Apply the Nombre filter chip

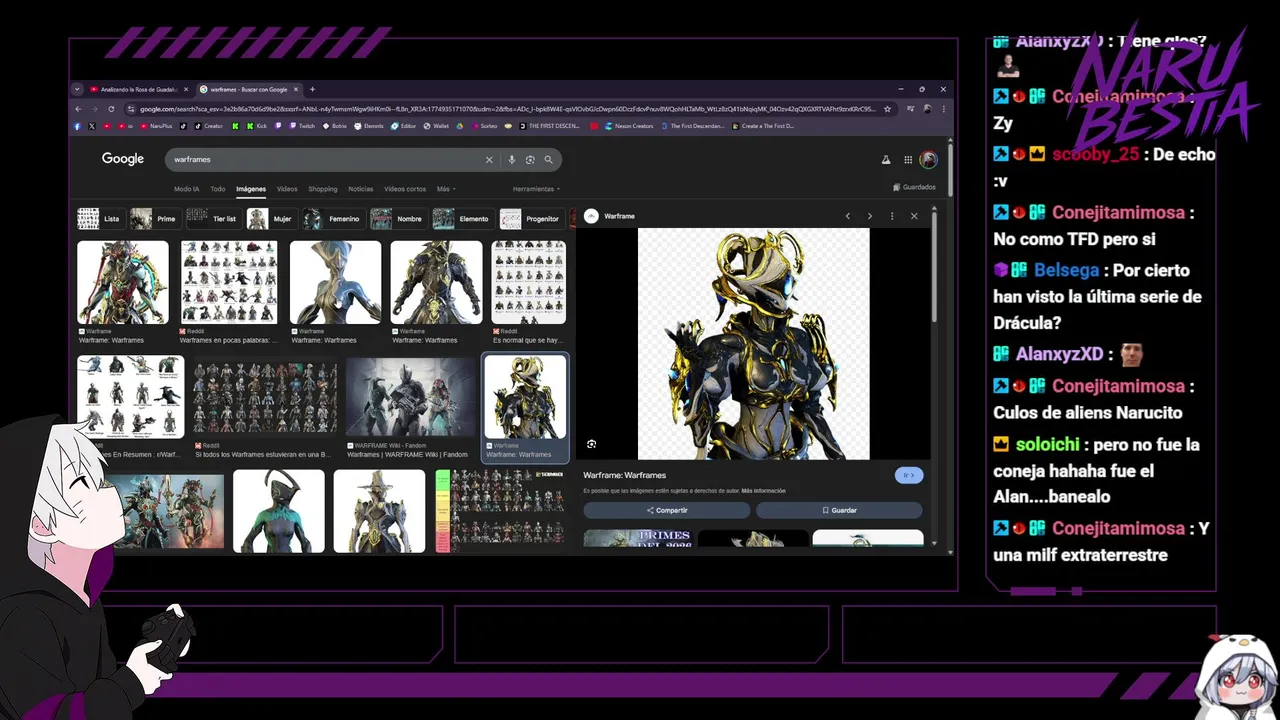click(x=397, y=219)
